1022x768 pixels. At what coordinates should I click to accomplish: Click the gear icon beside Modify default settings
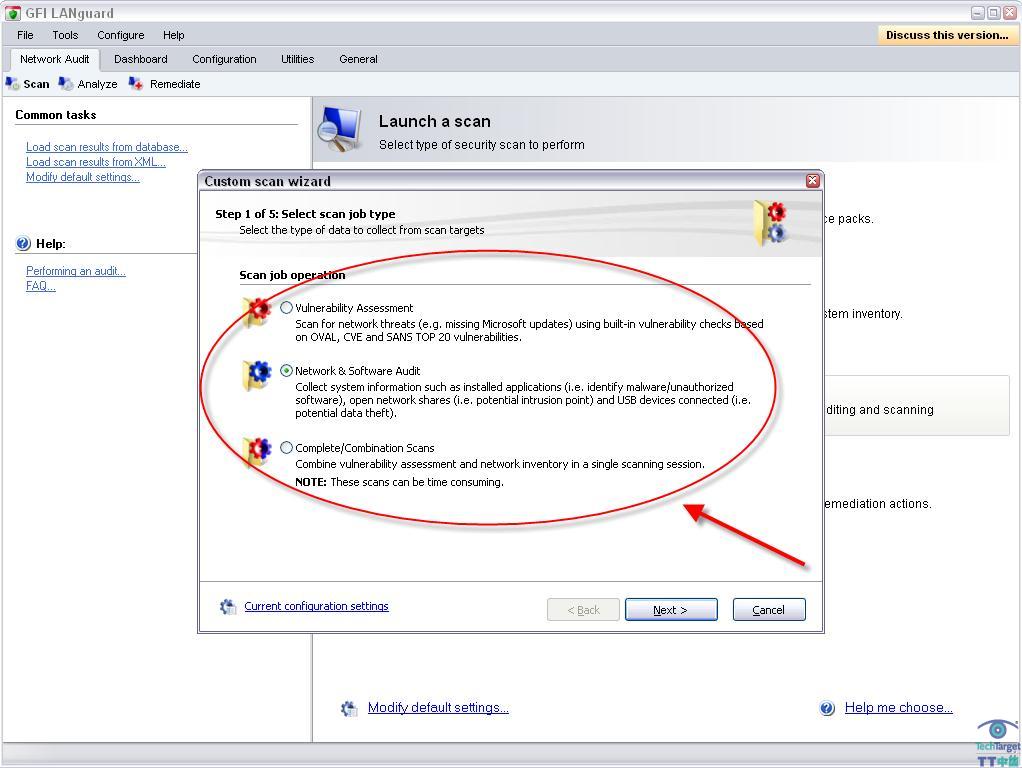(349, 709)
